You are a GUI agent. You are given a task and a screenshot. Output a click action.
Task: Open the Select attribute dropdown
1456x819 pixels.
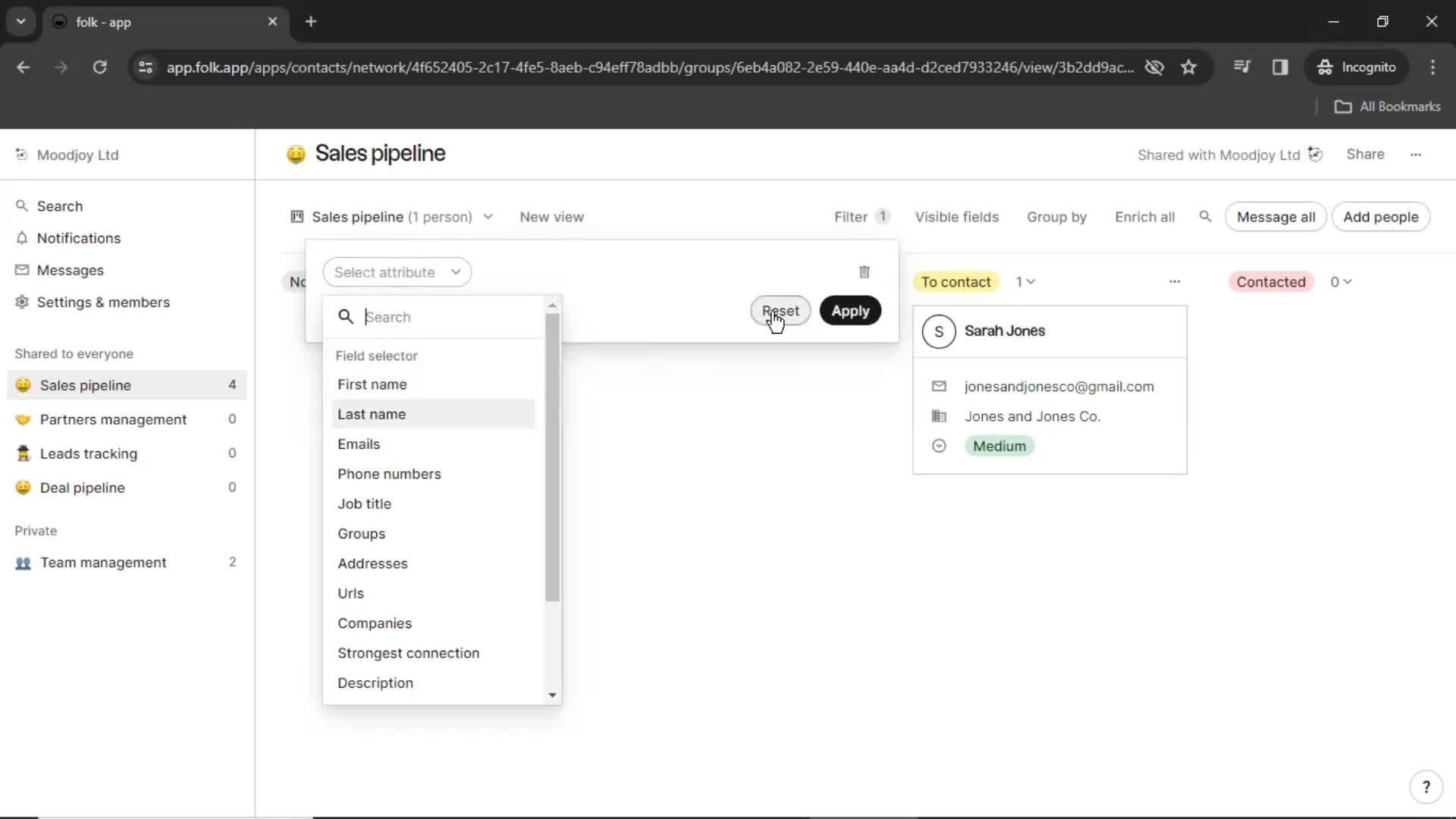click(x=397, y=272)
